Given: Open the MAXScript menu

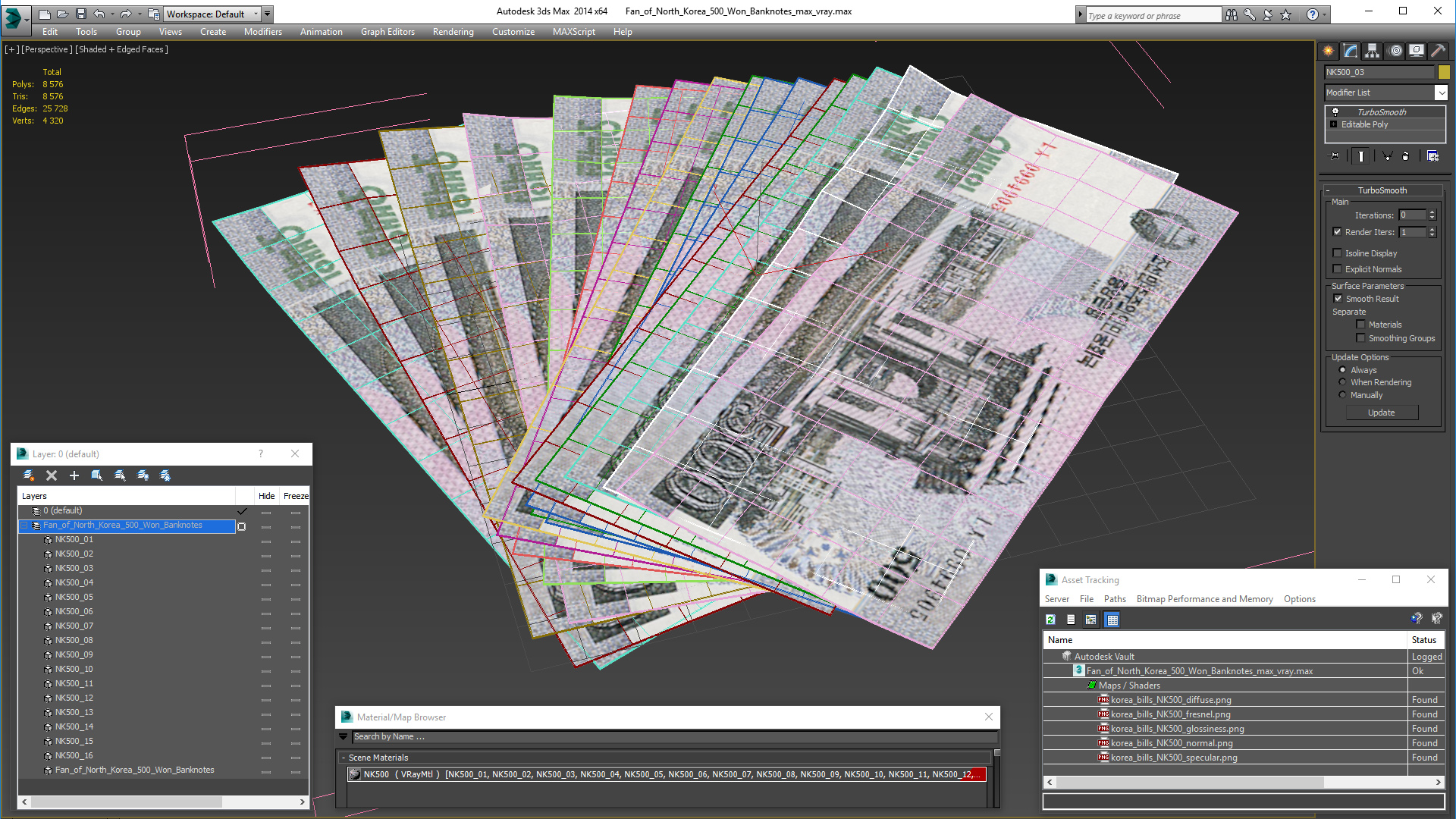Looking at the screenshot, I should coord(573,32).
